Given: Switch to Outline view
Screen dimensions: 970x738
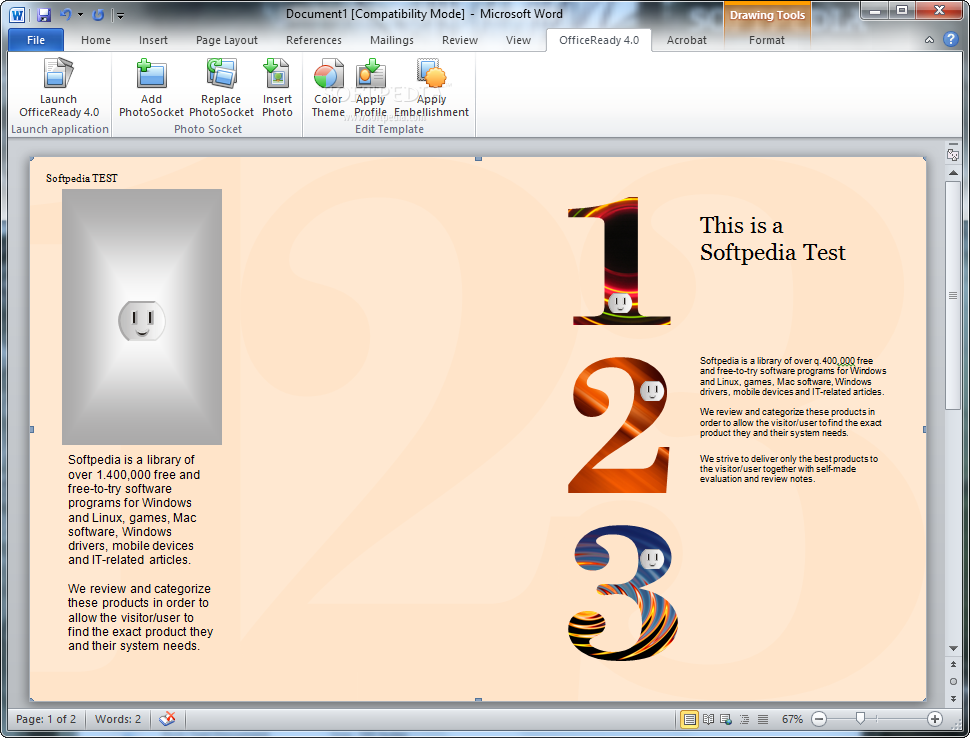Looking at the screenshot, I should [x=745, y=719].
